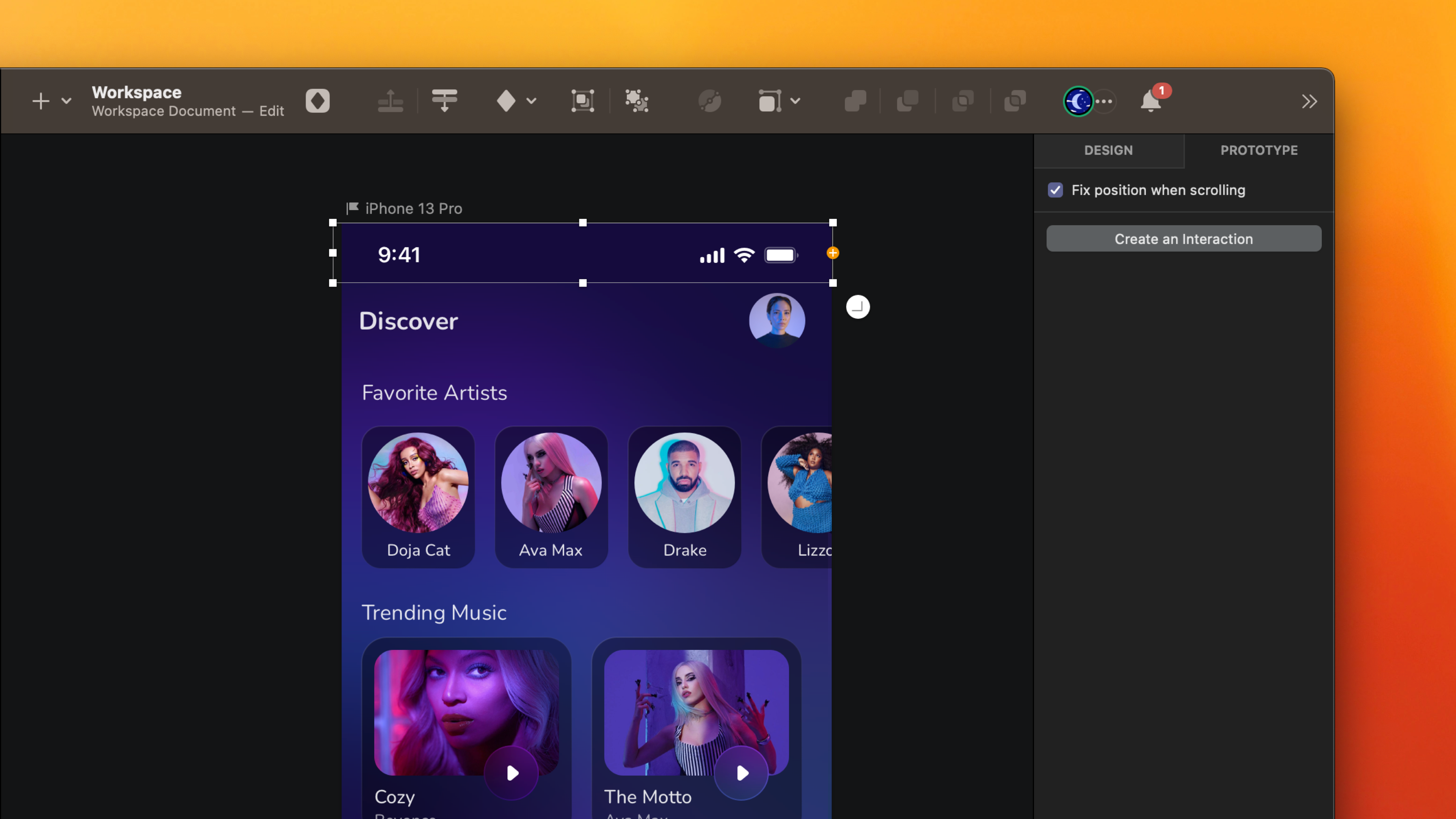
Task: Click the Ungroup layers icon
Action: [637, 101]
